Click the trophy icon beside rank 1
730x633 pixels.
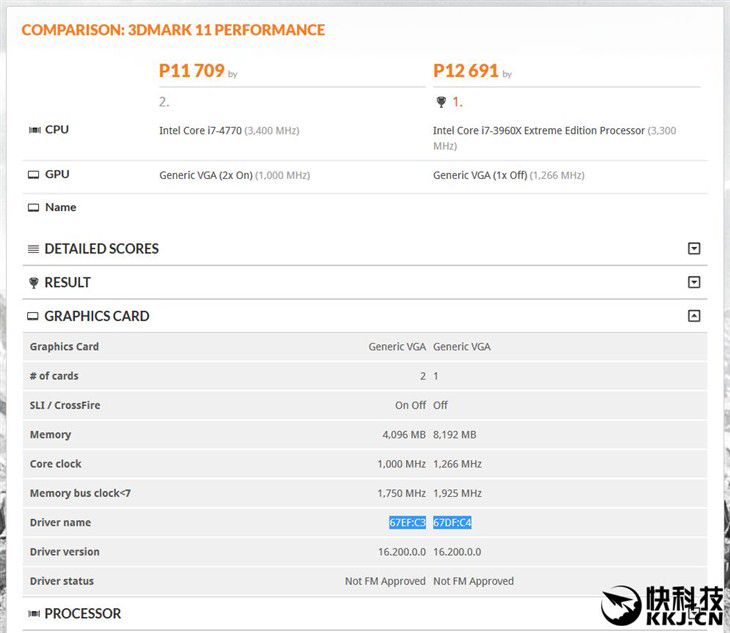(441, 102)
